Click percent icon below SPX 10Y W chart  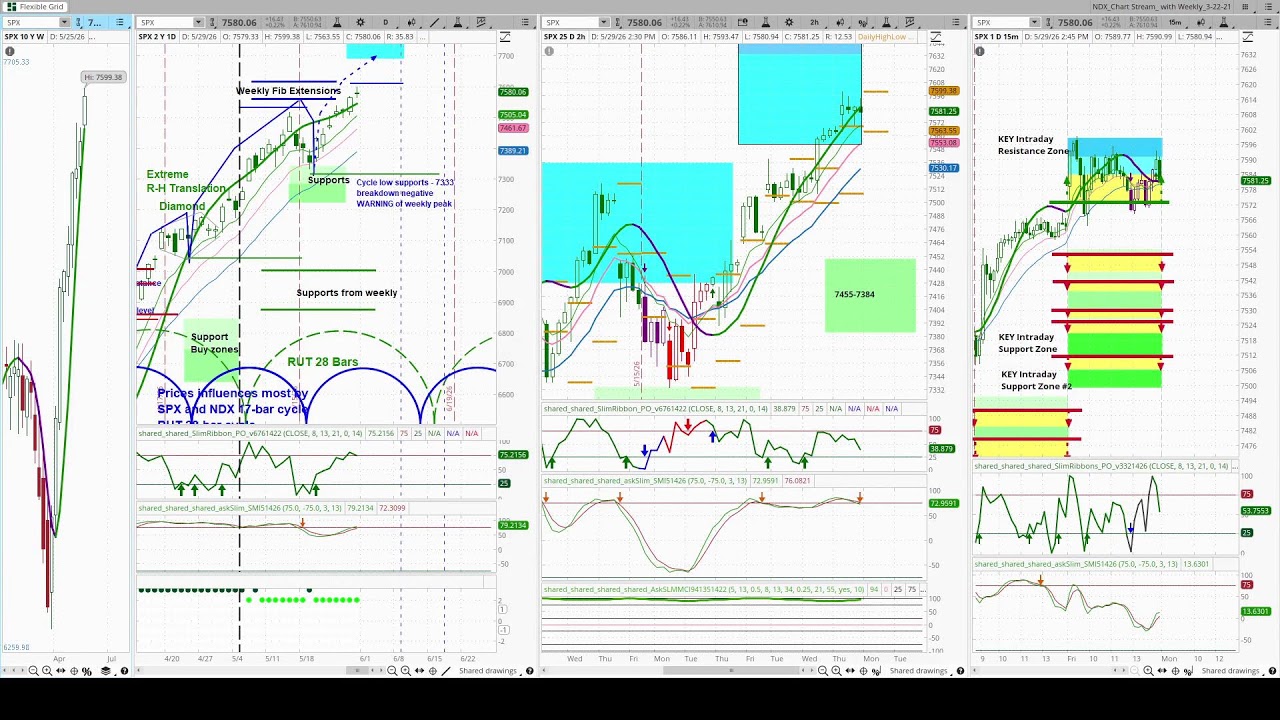point(87,670)
